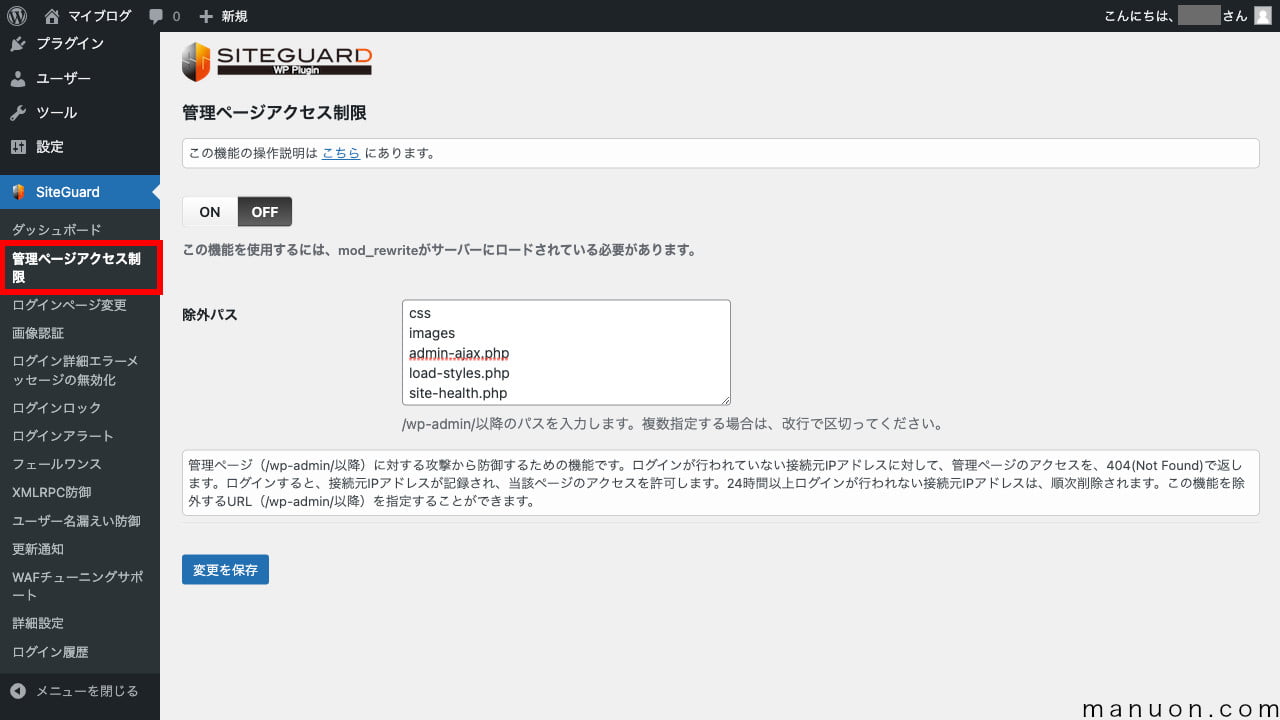Click the plugin icon beside プラグイン
The width and height of the screenshot is (1280, 720).
click(x=18, y=44)
